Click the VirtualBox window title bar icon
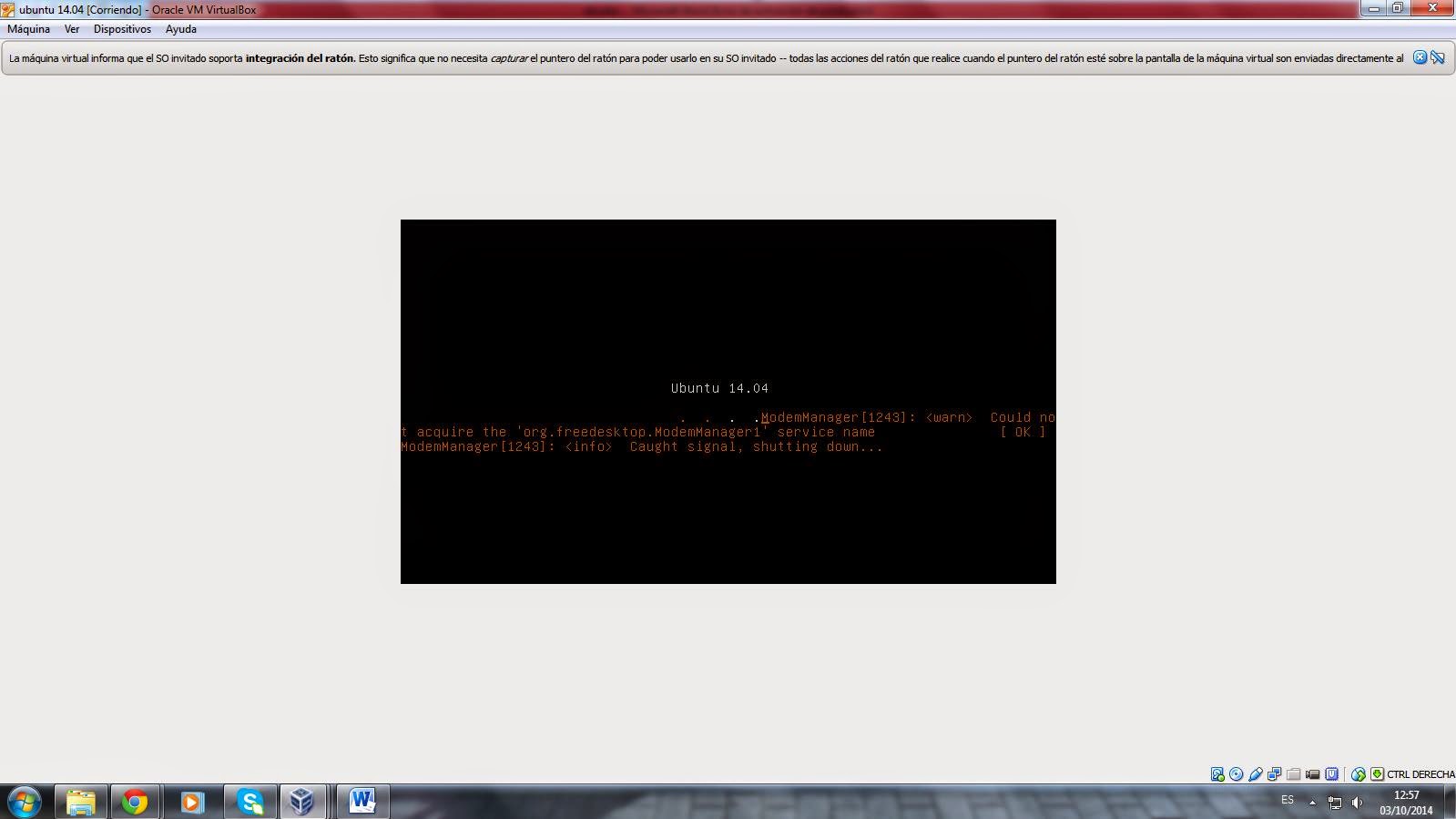The height and width of the screenshot is (819, 1456). point(8,10)
